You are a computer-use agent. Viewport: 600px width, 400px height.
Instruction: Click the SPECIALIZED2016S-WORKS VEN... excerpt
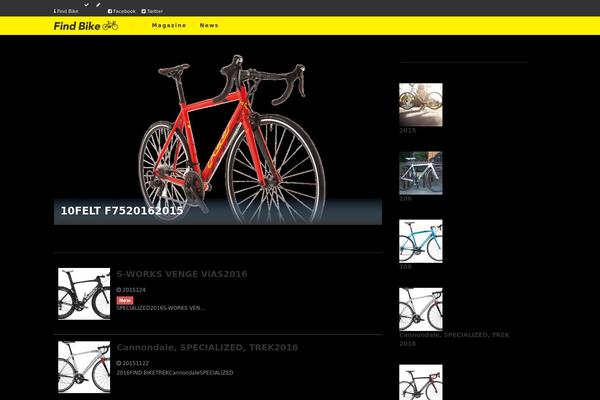tap(161, 308)
